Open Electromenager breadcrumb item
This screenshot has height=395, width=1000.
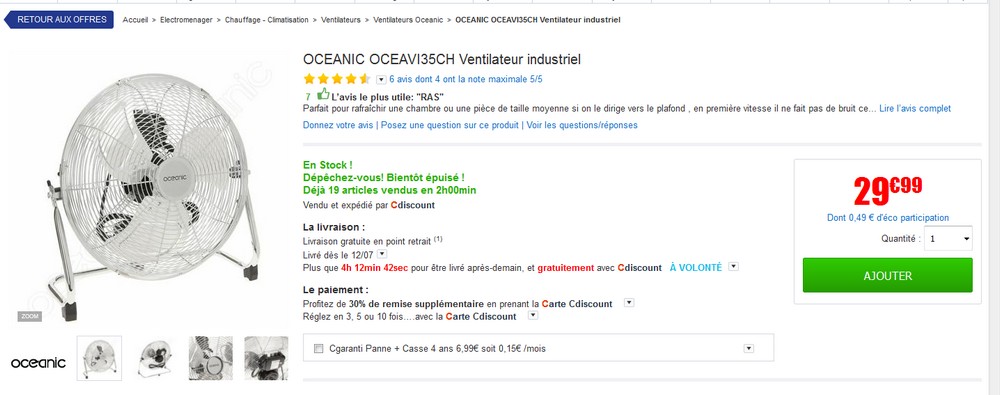pos(186,20)
